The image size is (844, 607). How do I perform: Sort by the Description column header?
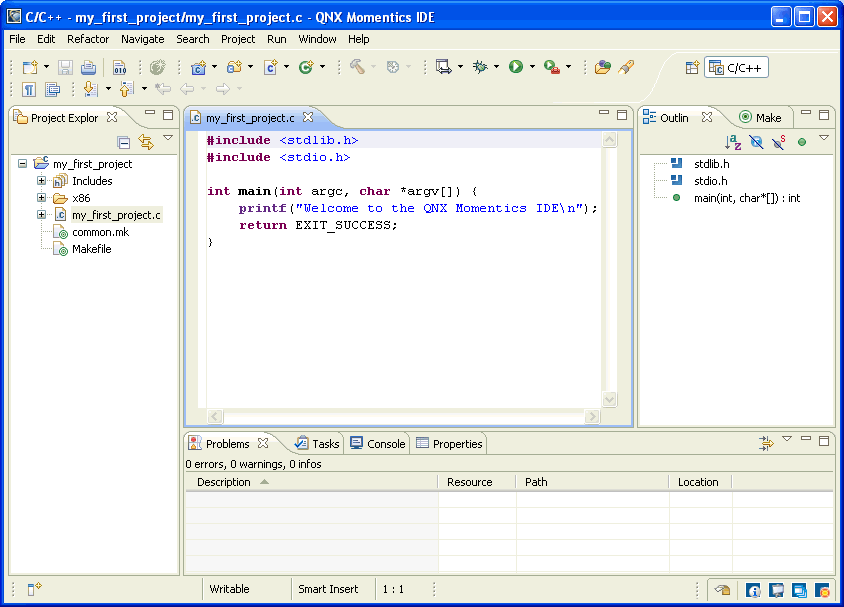point(224,482)
